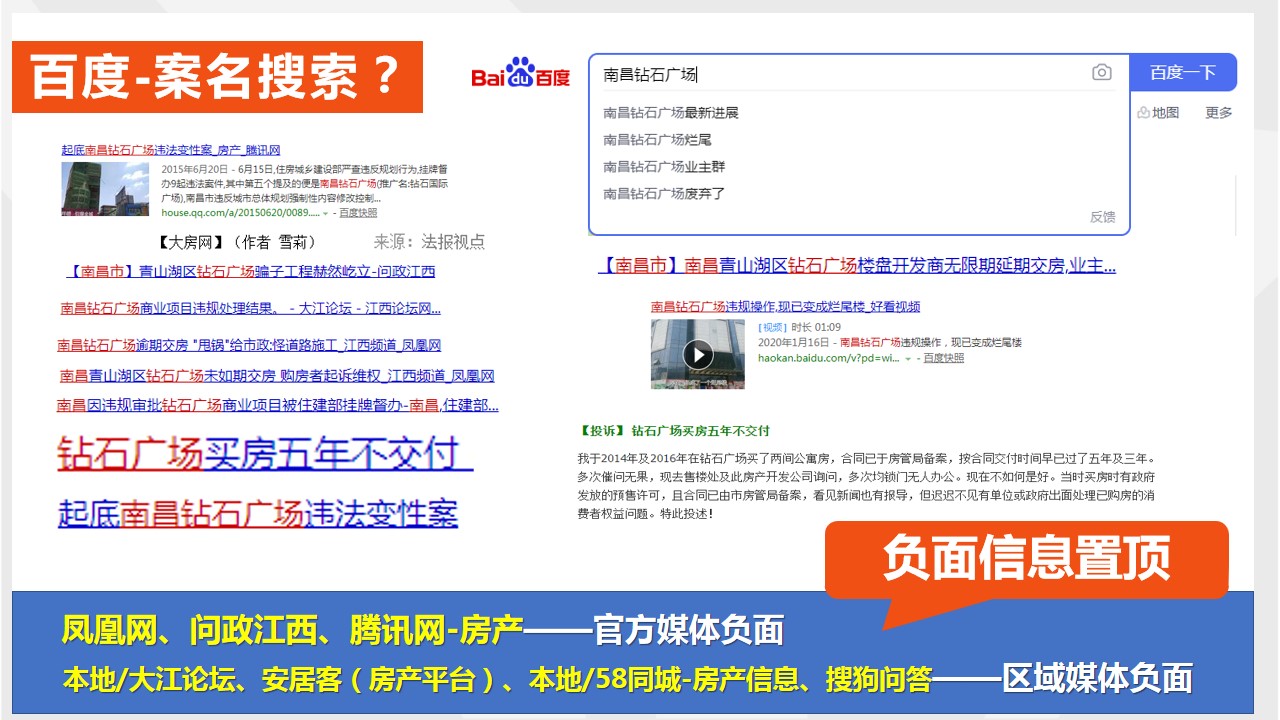Open 楼盘开发商无限期延期交房 result link
Viewport: 1280px width, 720px height.
(x=857, y=266)
